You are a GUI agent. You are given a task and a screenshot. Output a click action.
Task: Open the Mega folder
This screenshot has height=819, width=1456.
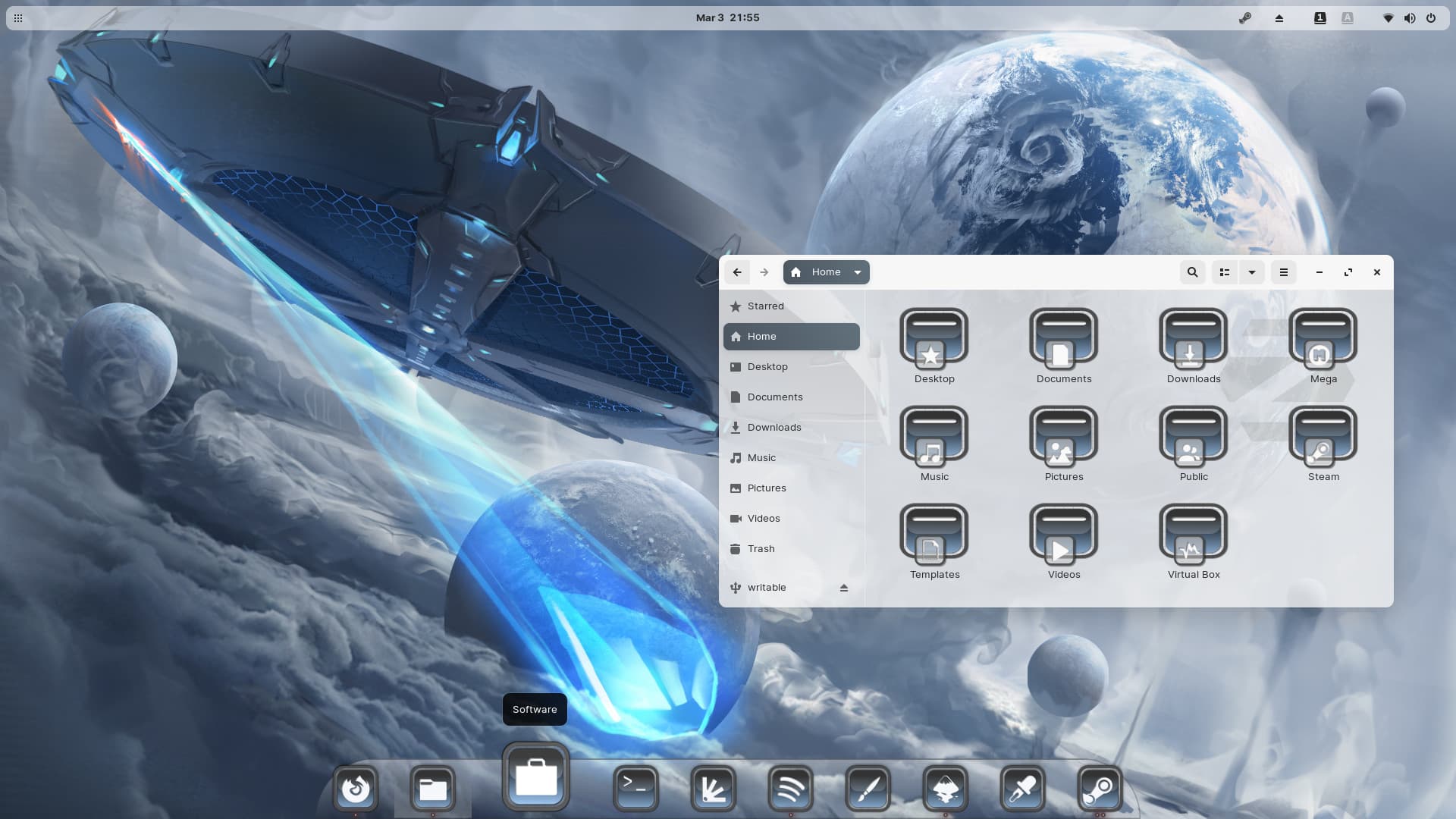pos(1323,337)
